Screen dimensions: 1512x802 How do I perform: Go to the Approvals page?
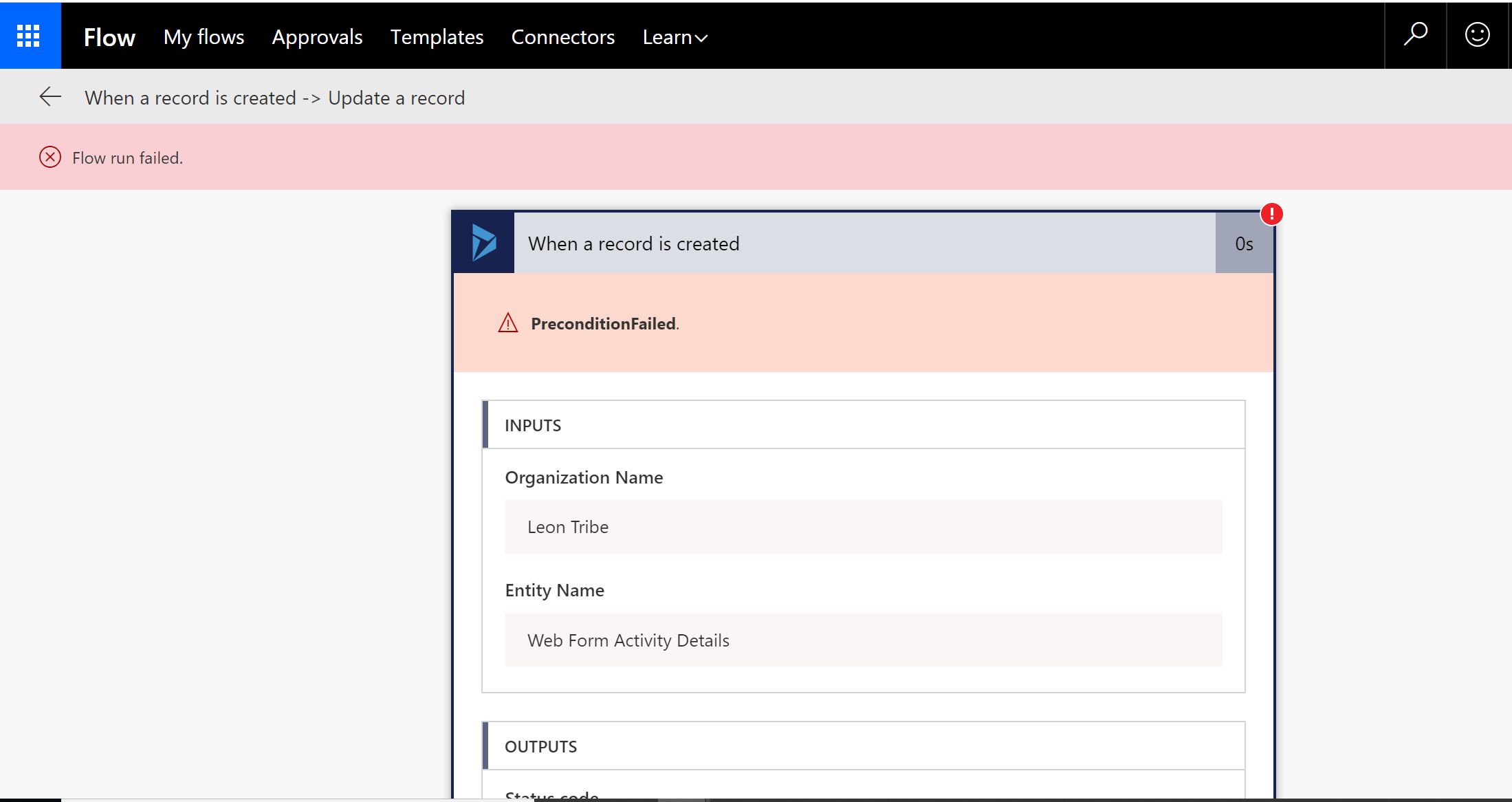317,37
